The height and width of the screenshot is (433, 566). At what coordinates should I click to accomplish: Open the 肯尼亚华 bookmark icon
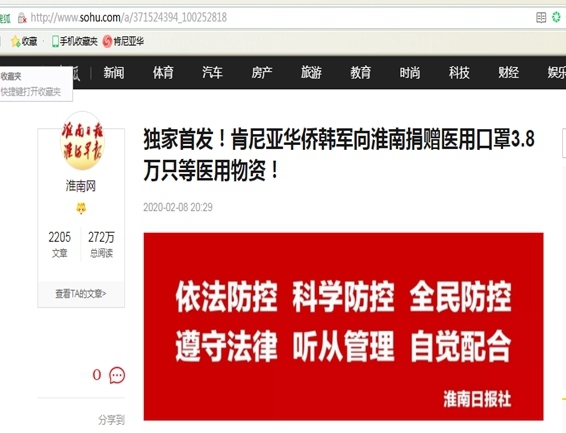click(x=107, y=41)
